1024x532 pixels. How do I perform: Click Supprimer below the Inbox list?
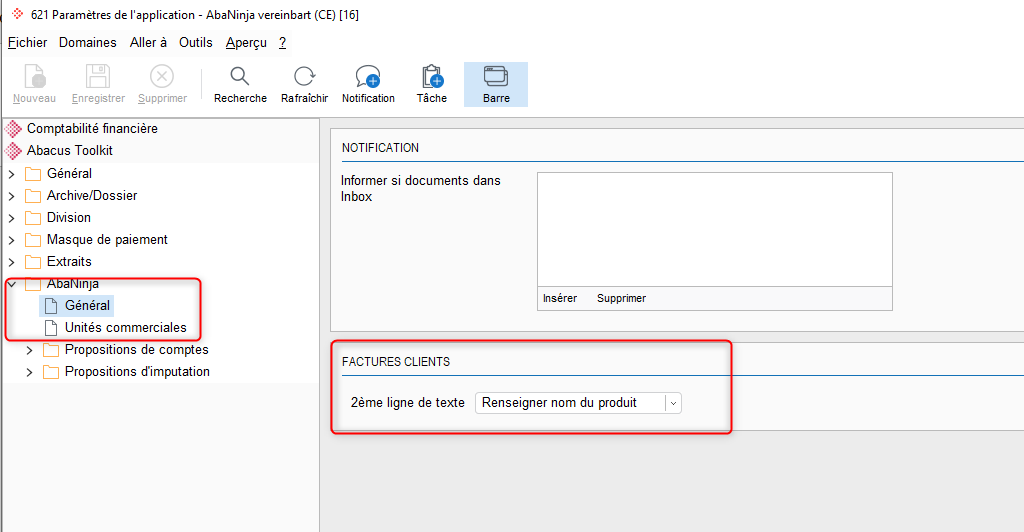pos(621,298)
